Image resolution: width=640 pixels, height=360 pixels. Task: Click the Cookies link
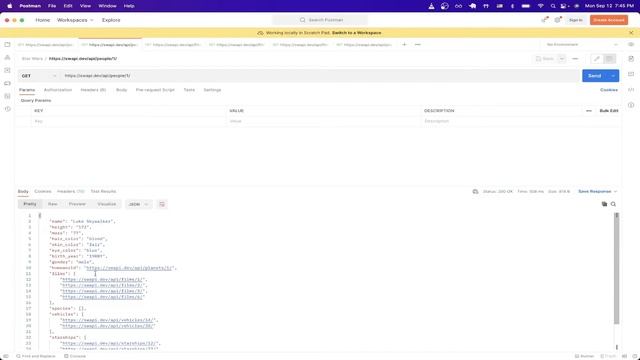pyautogui.click(x=609, y=90)
